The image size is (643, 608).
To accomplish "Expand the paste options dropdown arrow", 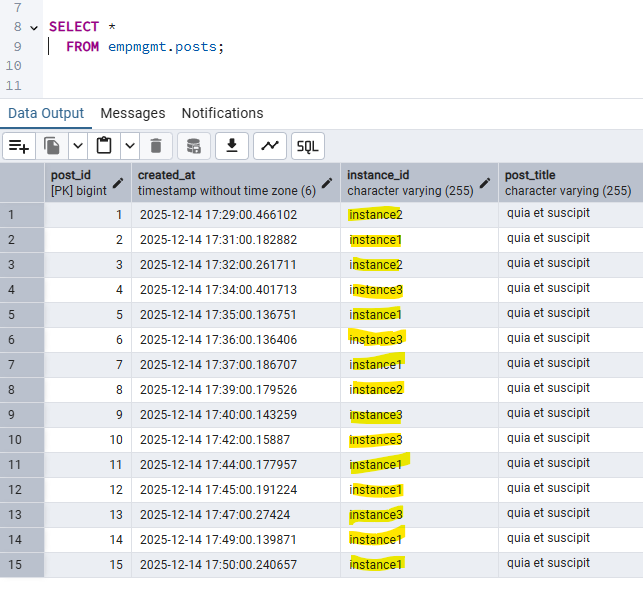I will pos(130,146).
